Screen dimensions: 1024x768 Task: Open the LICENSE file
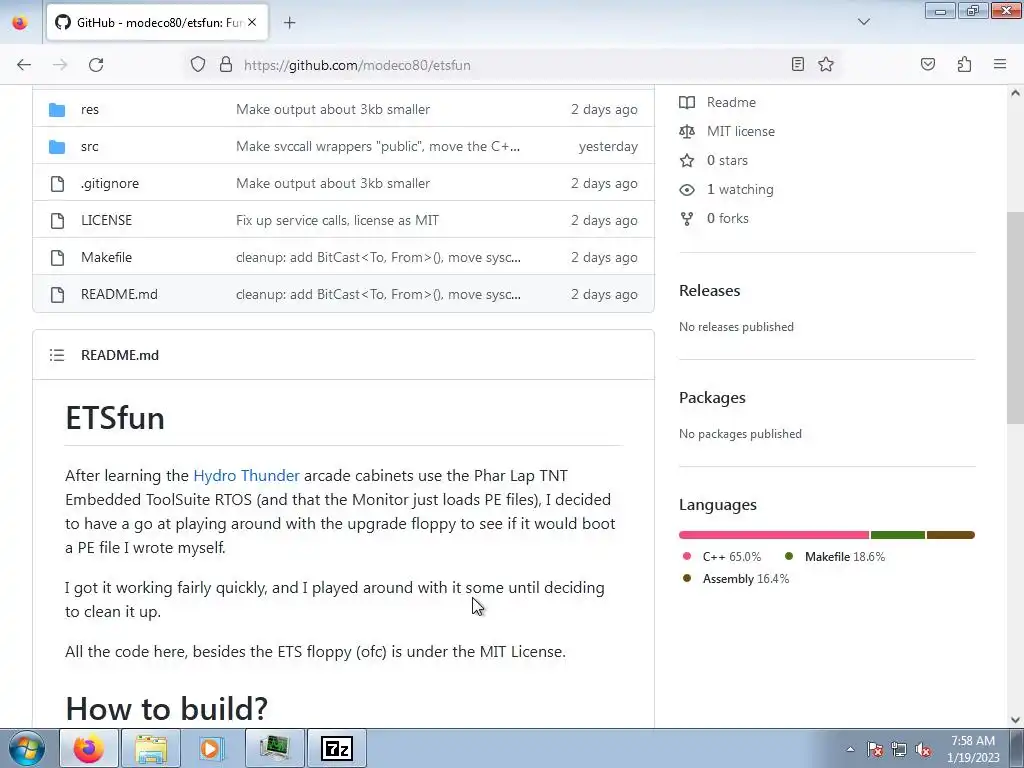click(106, 220)
